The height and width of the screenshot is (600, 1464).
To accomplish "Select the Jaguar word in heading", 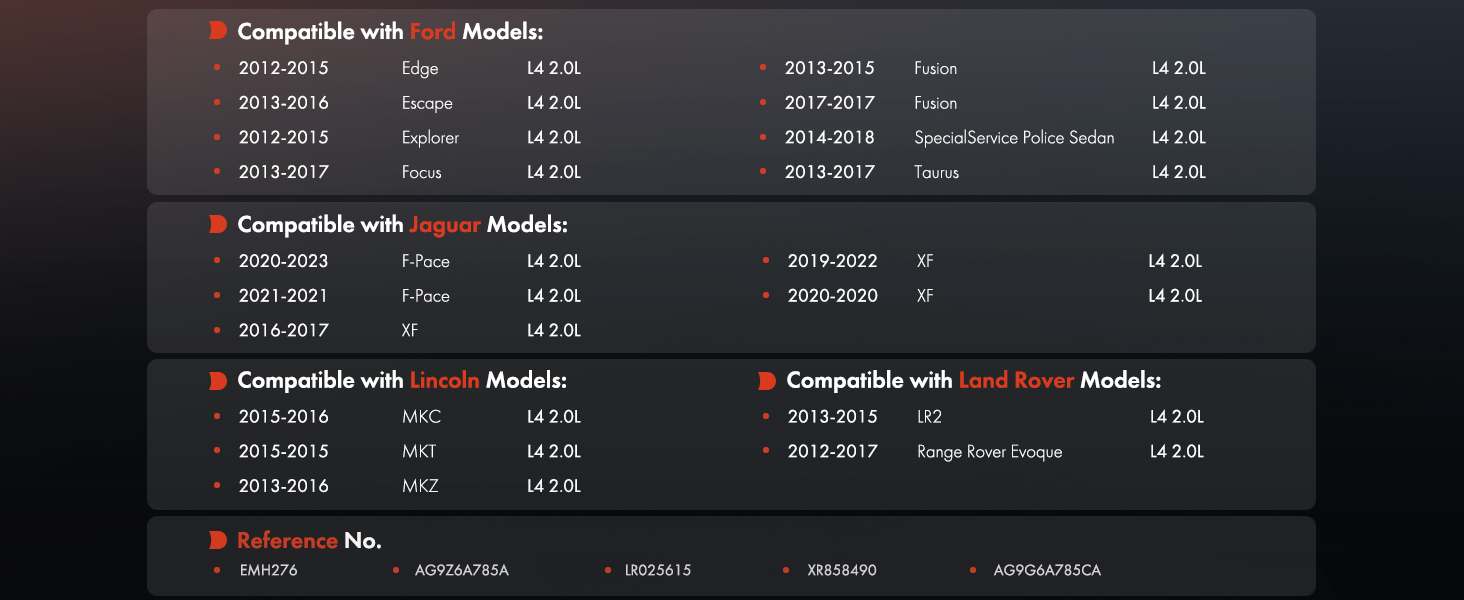I will (445, 225).
